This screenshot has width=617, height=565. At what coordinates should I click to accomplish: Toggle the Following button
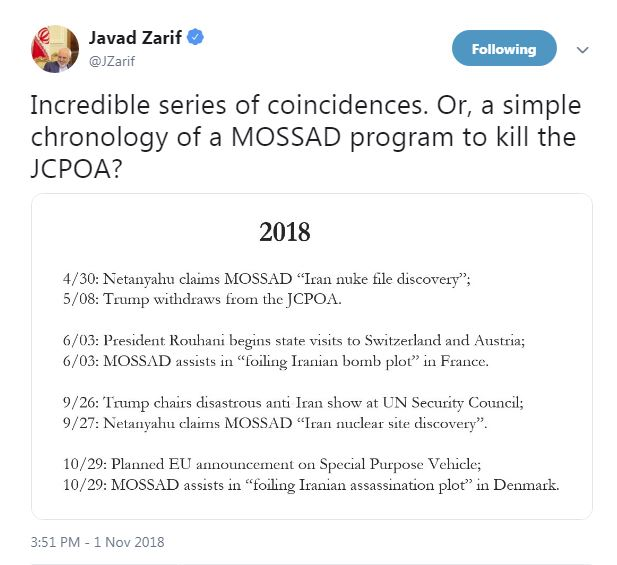pos(504,49)
